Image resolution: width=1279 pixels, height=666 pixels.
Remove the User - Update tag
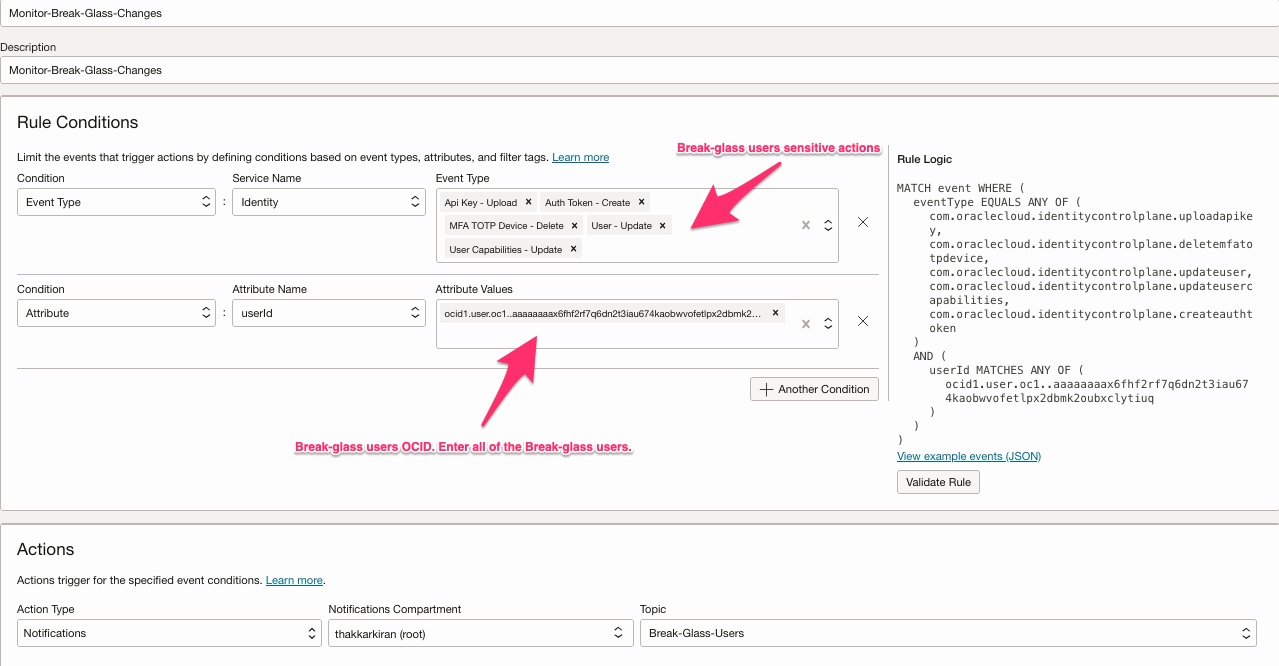663,226
